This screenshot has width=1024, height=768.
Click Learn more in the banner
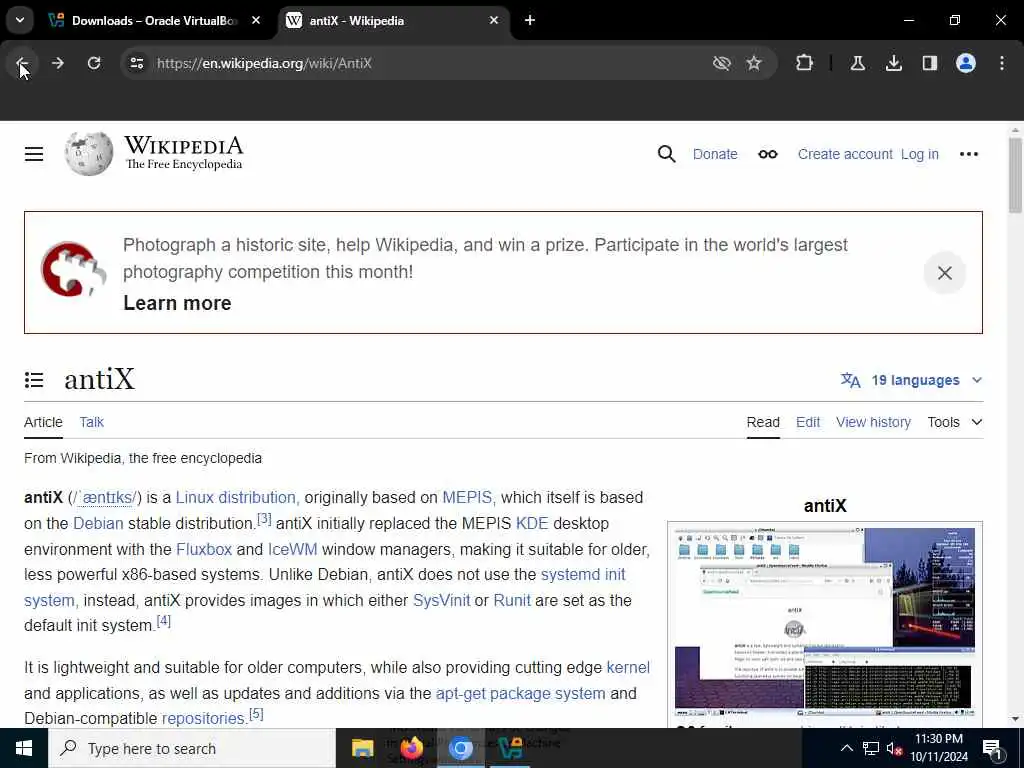coord(177,303)
